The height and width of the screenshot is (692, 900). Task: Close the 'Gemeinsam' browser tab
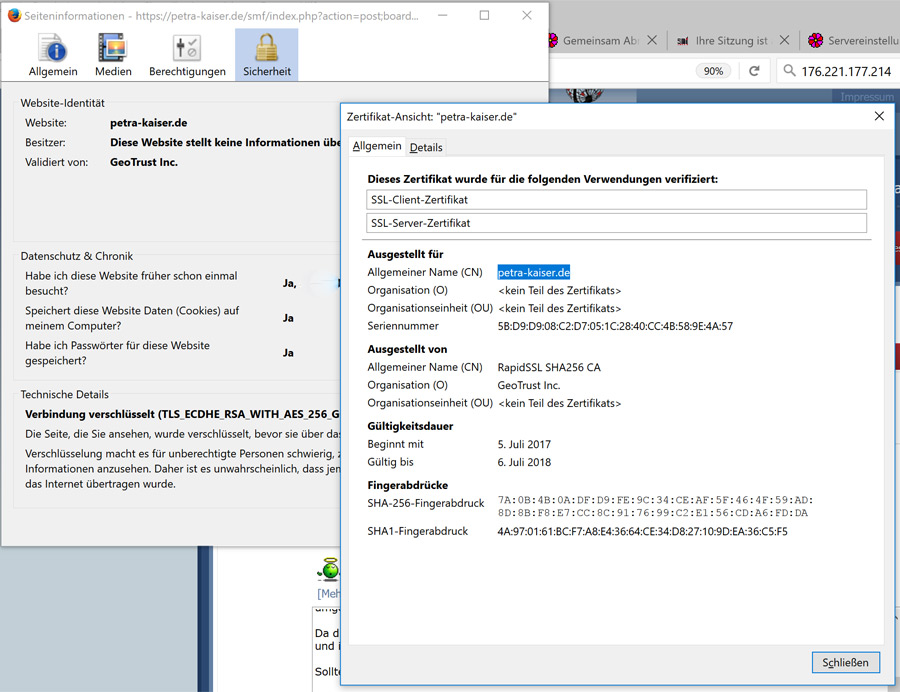coord(652,41)
